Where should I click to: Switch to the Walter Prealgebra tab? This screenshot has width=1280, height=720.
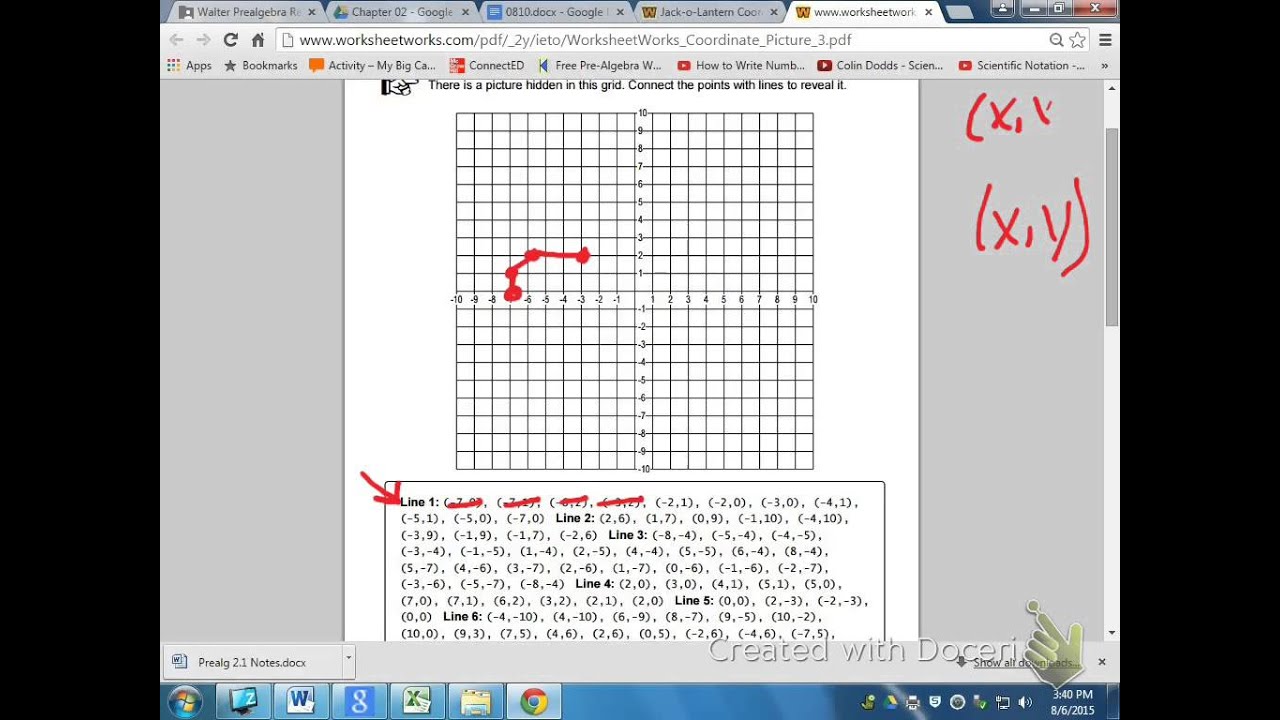245,12
